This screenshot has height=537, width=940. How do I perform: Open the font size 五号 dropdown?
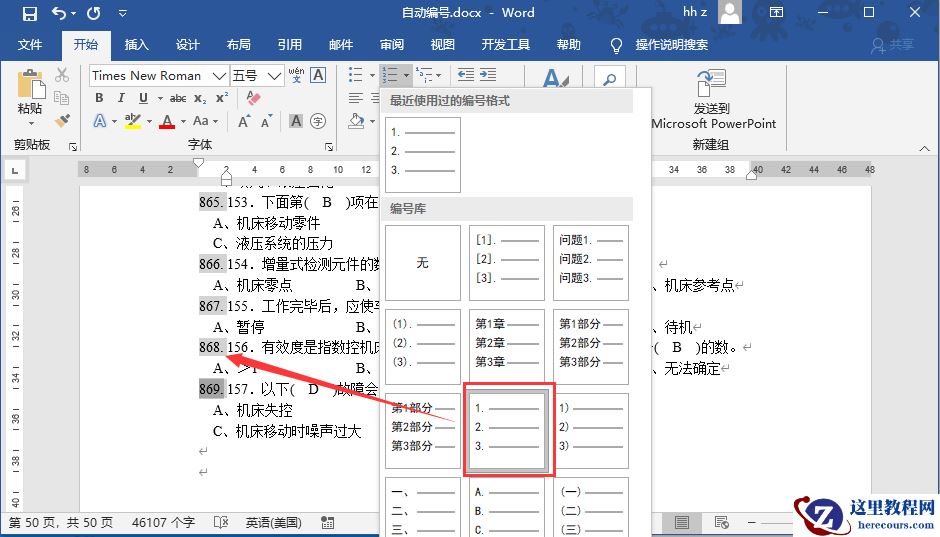click(x=274, y=76)
